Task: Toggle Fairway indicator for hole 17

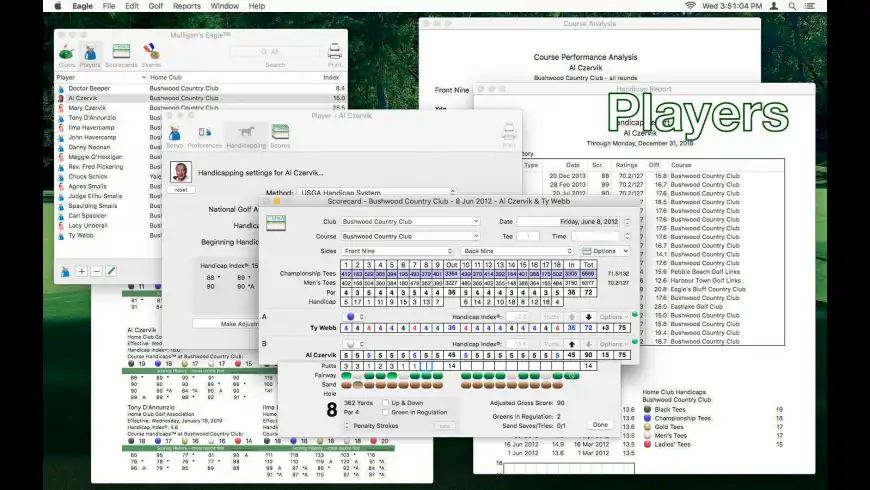Action: coord(546,376)
